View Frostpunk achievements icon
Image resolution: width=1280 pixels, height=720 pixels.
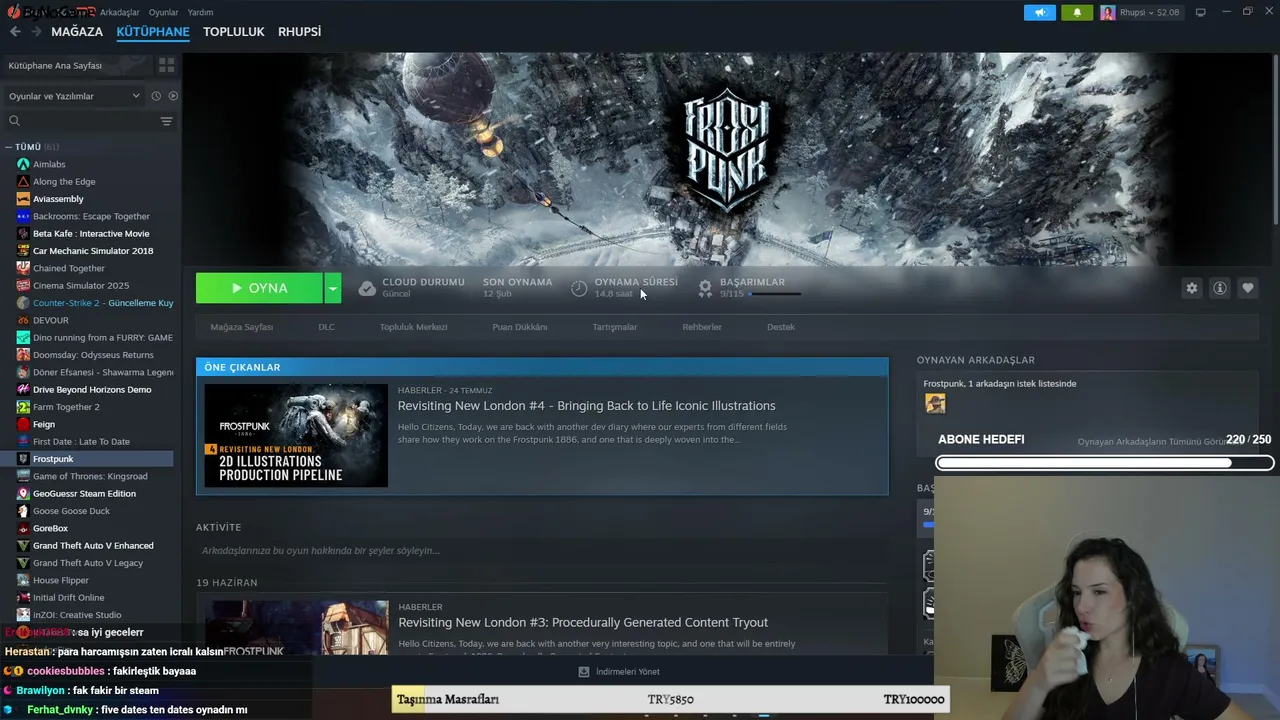coord(705,288)
